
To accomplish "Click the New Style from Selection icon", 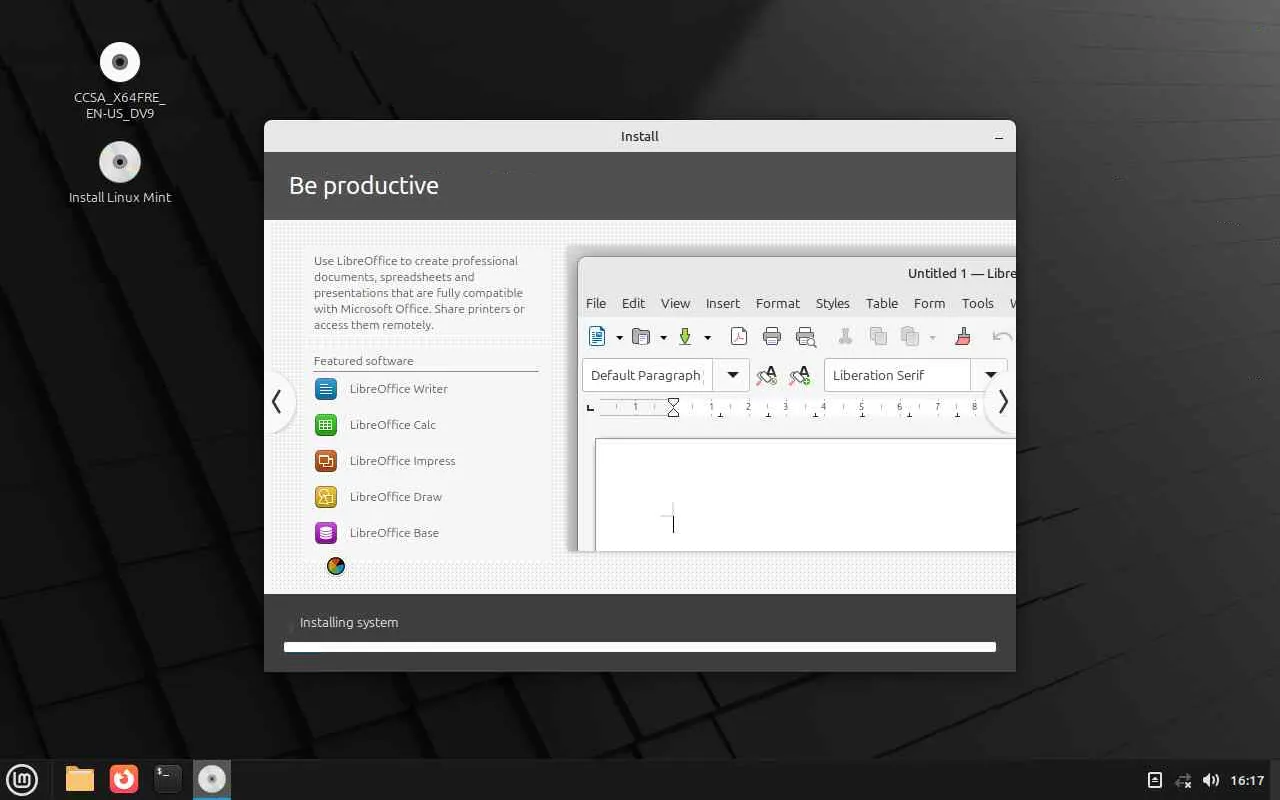I will 800,376.
